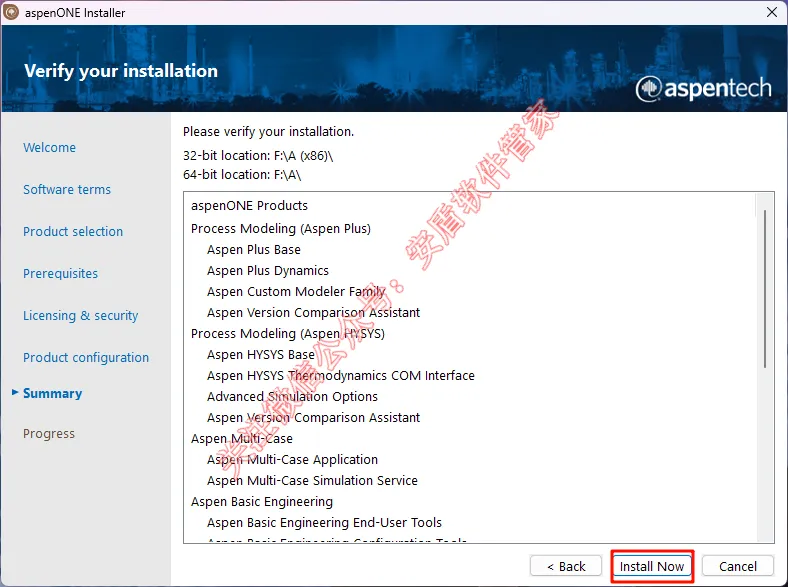Click the '64-bit location: F:\A\' text
788x587 pixels.
[242, 174]
